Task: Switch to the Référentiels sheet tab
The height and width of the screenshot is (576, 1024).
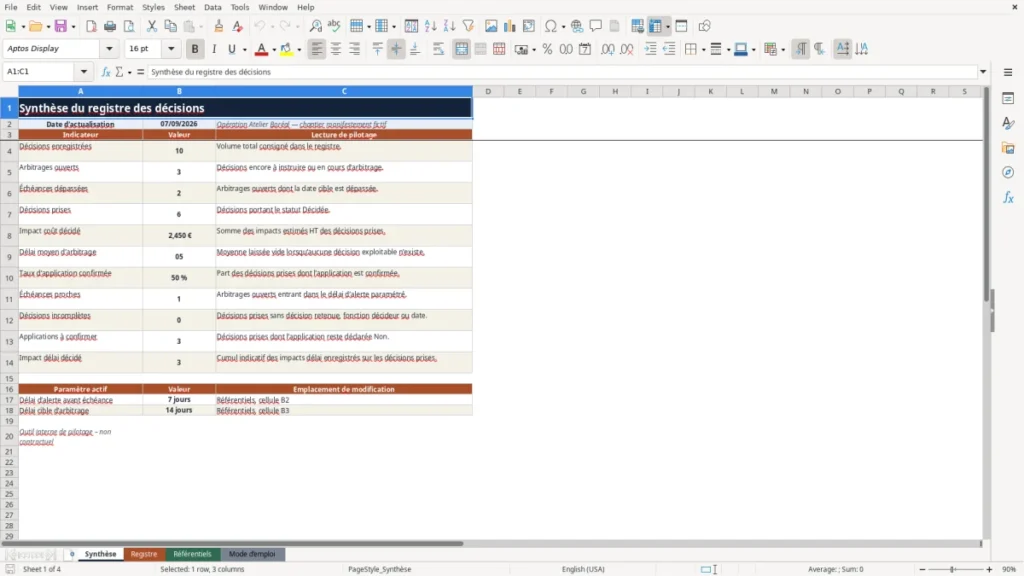Action: point(192,554)
